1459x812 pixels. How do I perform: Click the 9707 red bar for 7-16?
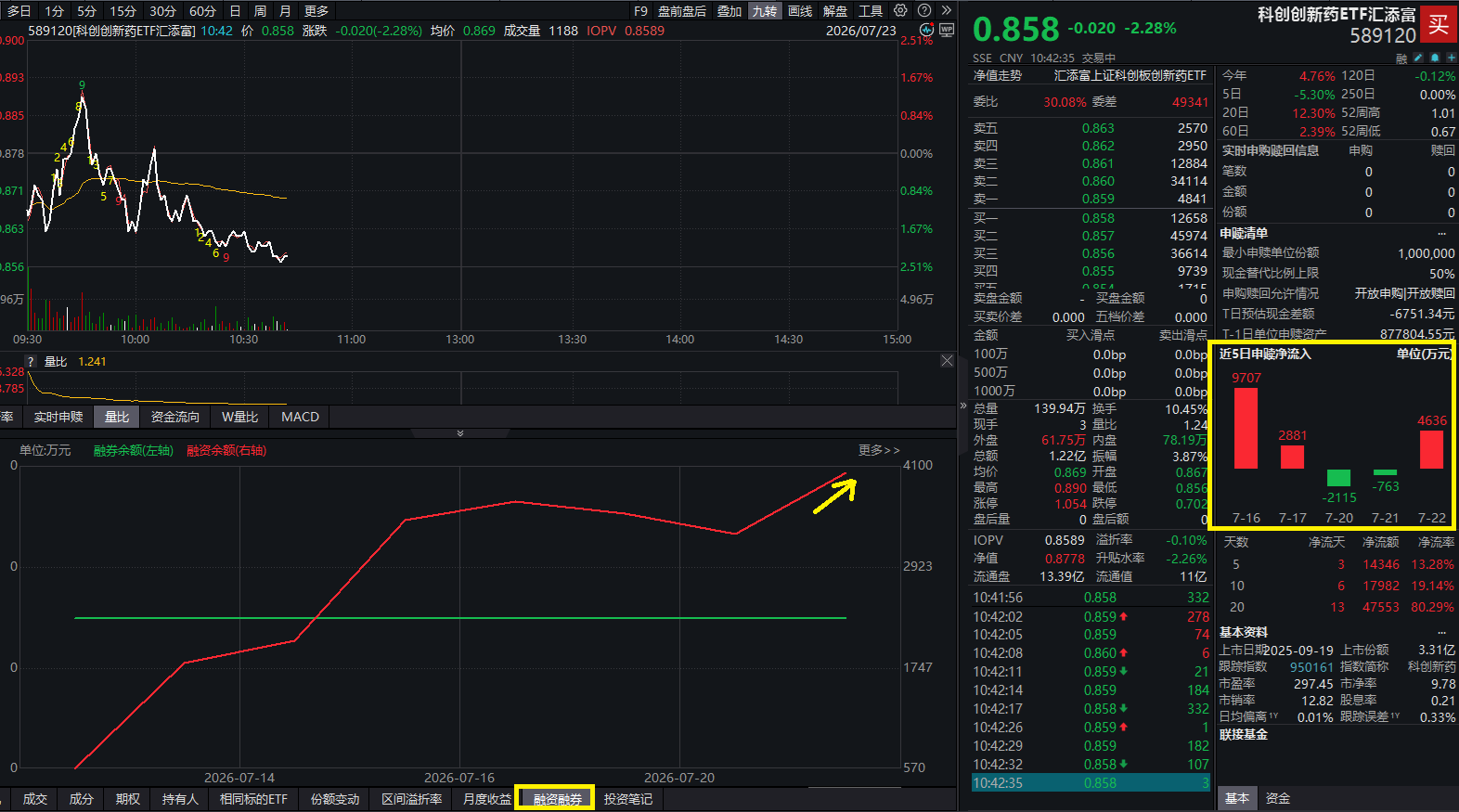(x=1246, y=428)
